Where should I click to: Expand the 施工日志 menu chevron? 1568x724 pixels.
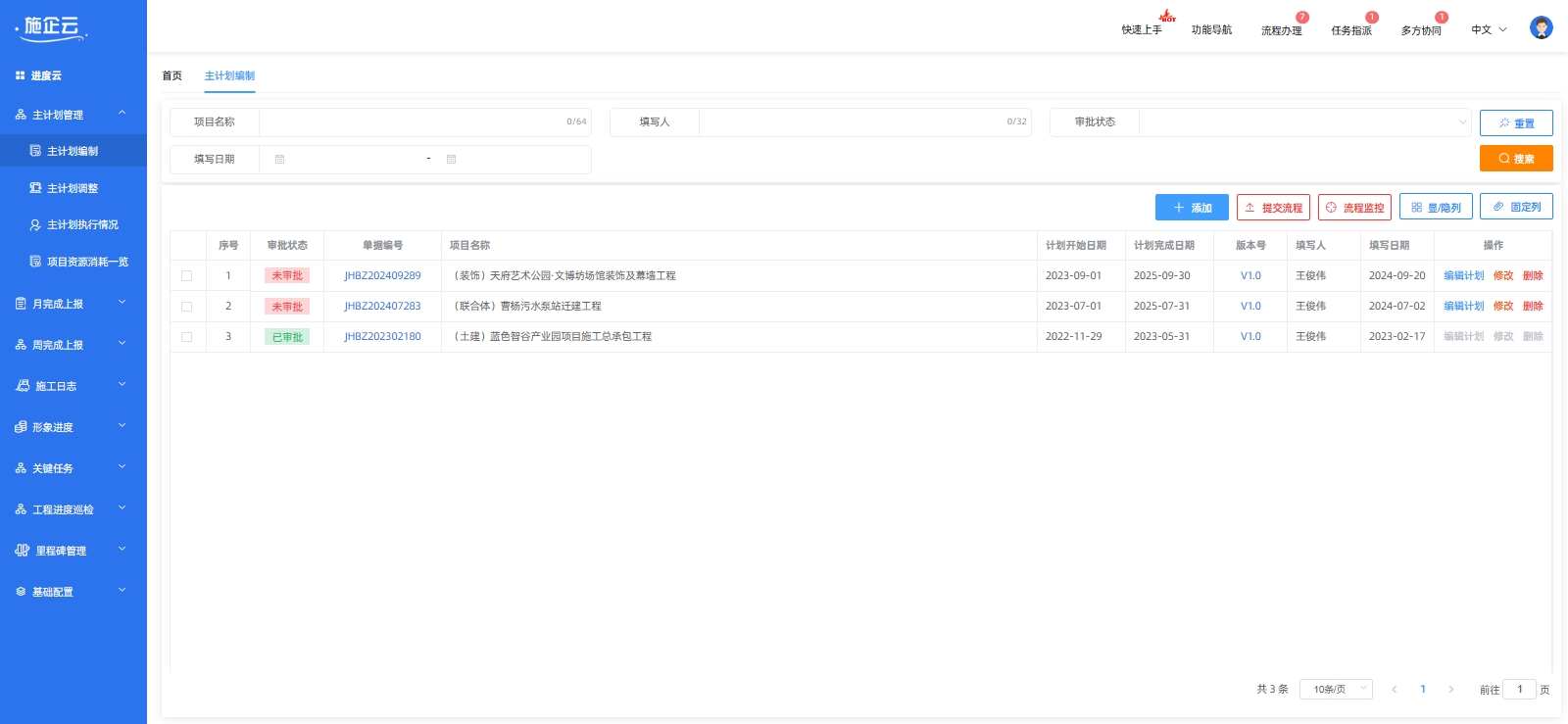[122, 385]
